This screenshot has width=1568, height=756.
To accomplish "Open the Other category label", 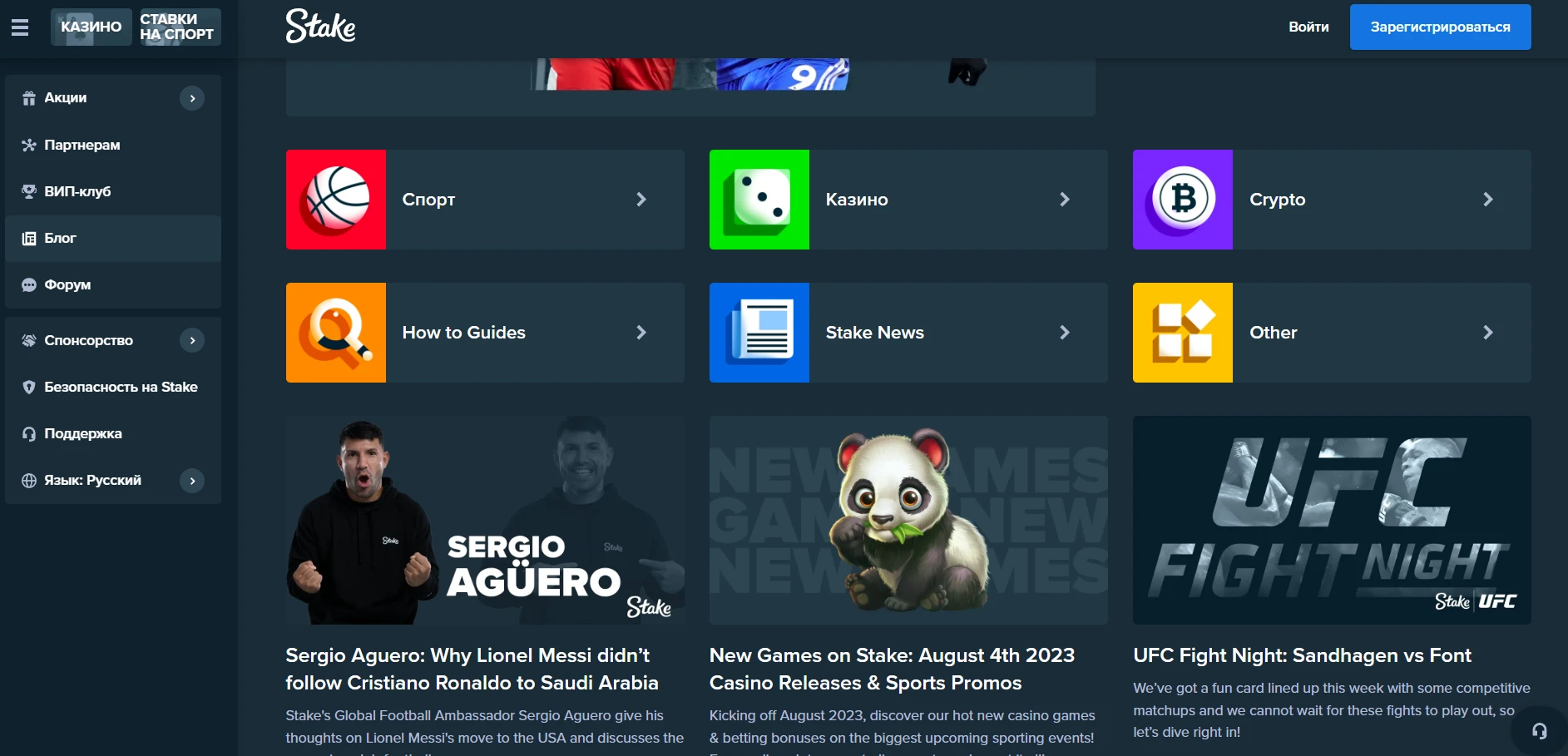I will coord(1273,333).
